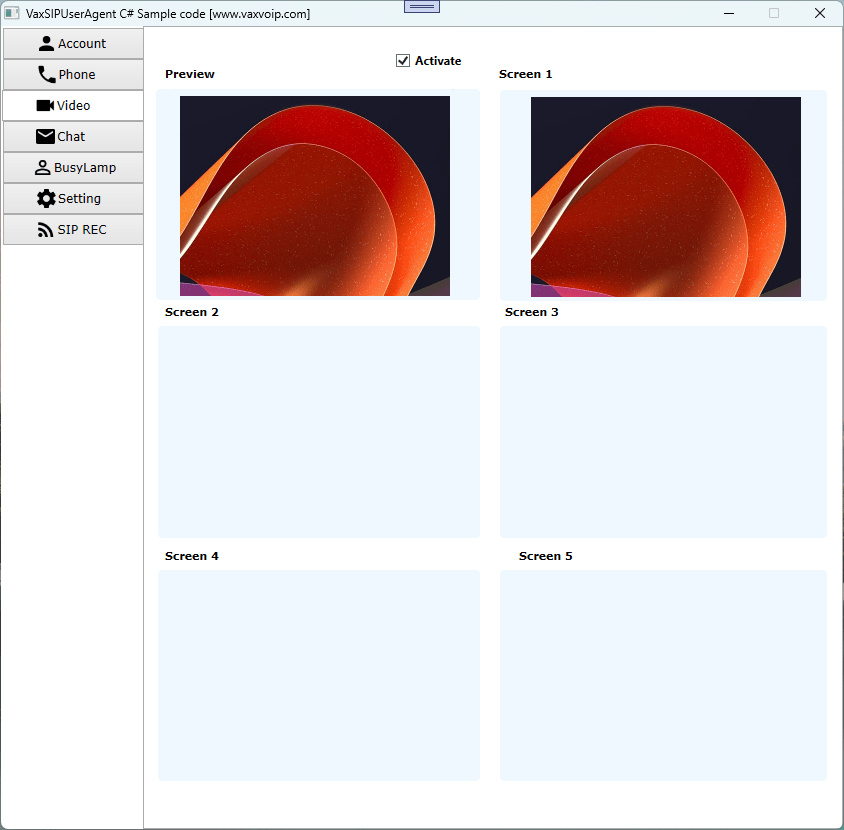Click the application icon in title bar
This screenshot has height=830, width=844.
pos(12,13)
